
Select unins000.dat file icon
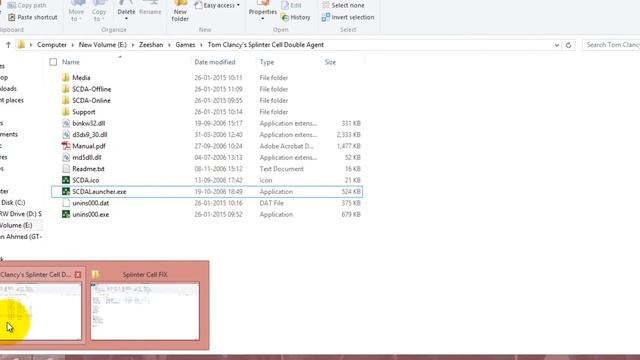coord(66,203)
